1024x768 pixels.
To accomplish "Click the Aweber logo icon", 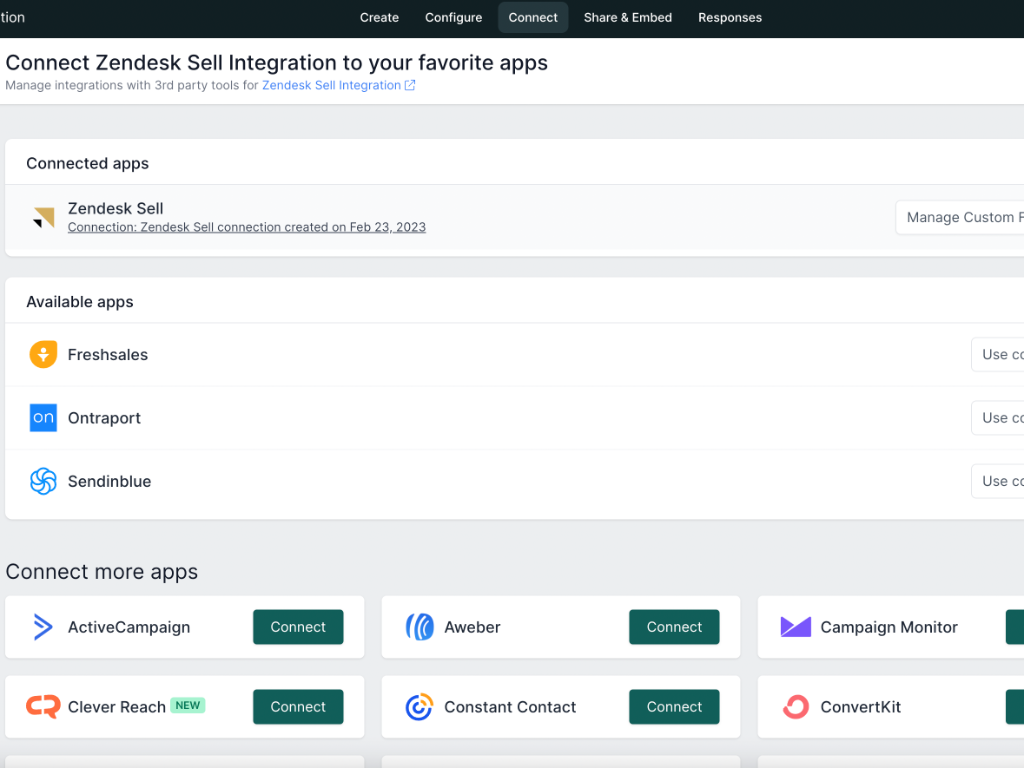I will (419, 627).
